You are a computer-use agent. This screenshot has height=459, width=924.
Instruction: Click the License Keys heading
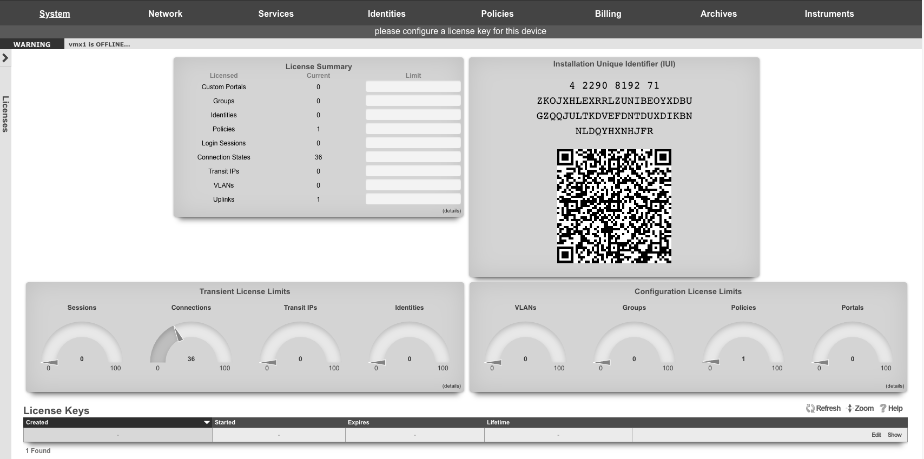point(57,411)
